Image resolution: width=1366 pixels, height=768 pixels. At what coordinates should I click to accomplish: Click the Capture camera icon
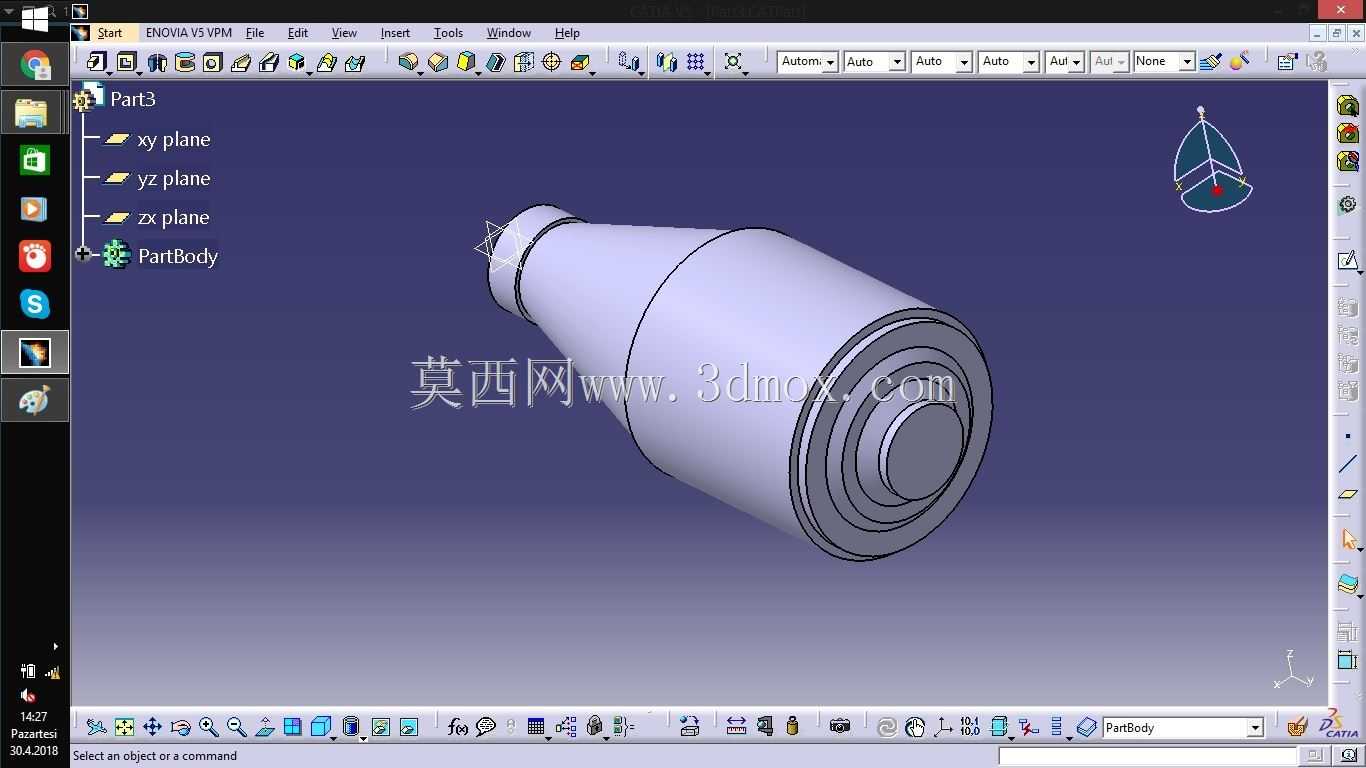(x=840, y=727)
